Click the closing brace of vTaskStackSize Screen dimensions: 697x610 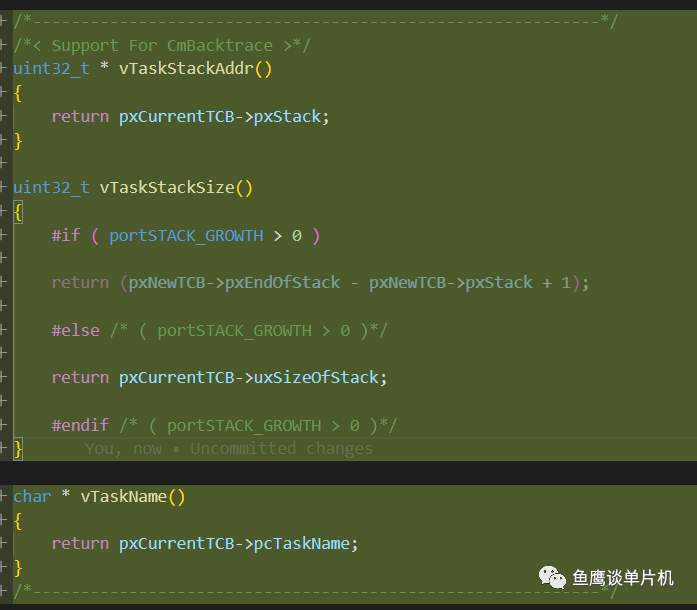18,449
